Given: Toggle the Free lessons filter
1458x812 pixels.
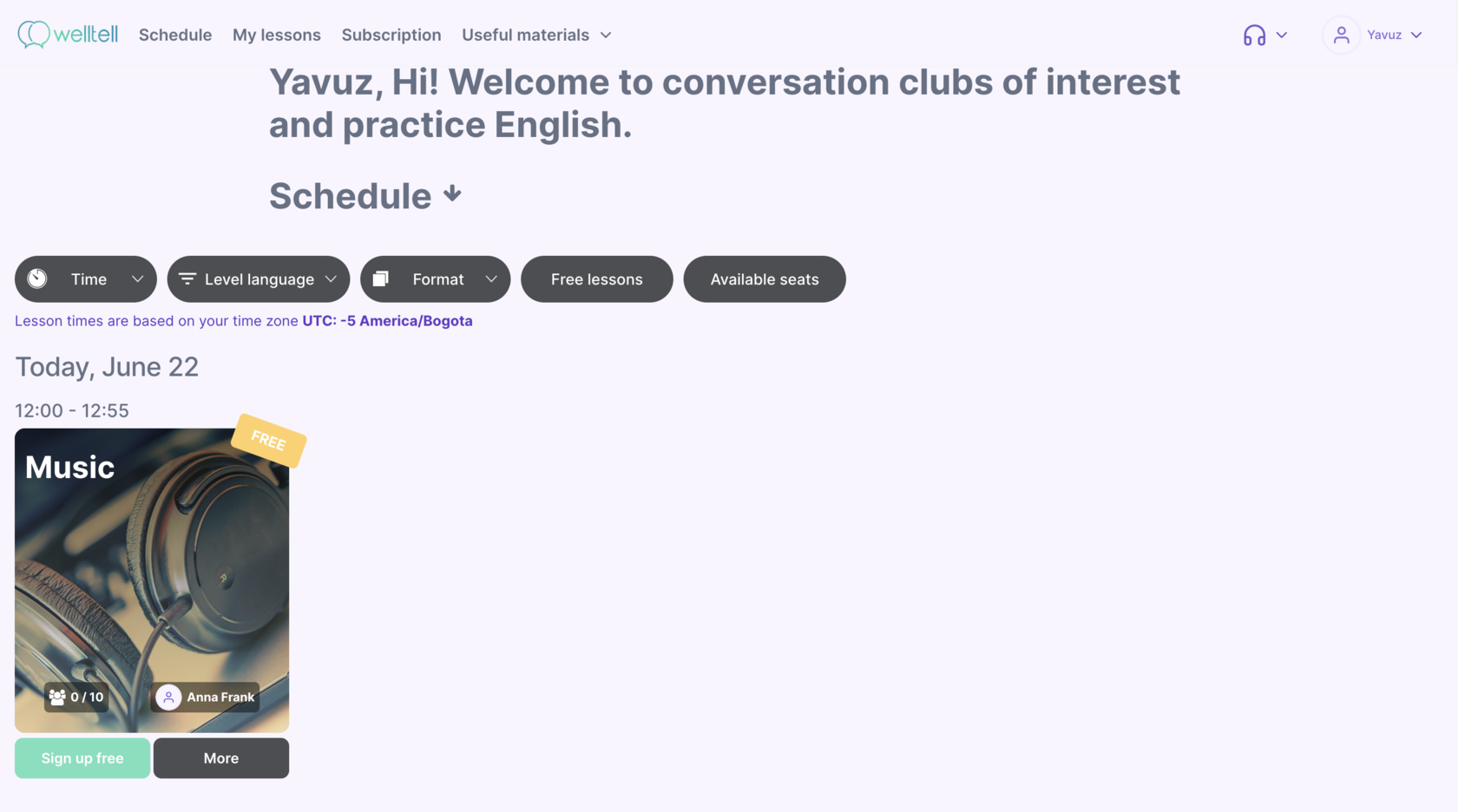Looking at the screenshot, I should click(596, 279).
